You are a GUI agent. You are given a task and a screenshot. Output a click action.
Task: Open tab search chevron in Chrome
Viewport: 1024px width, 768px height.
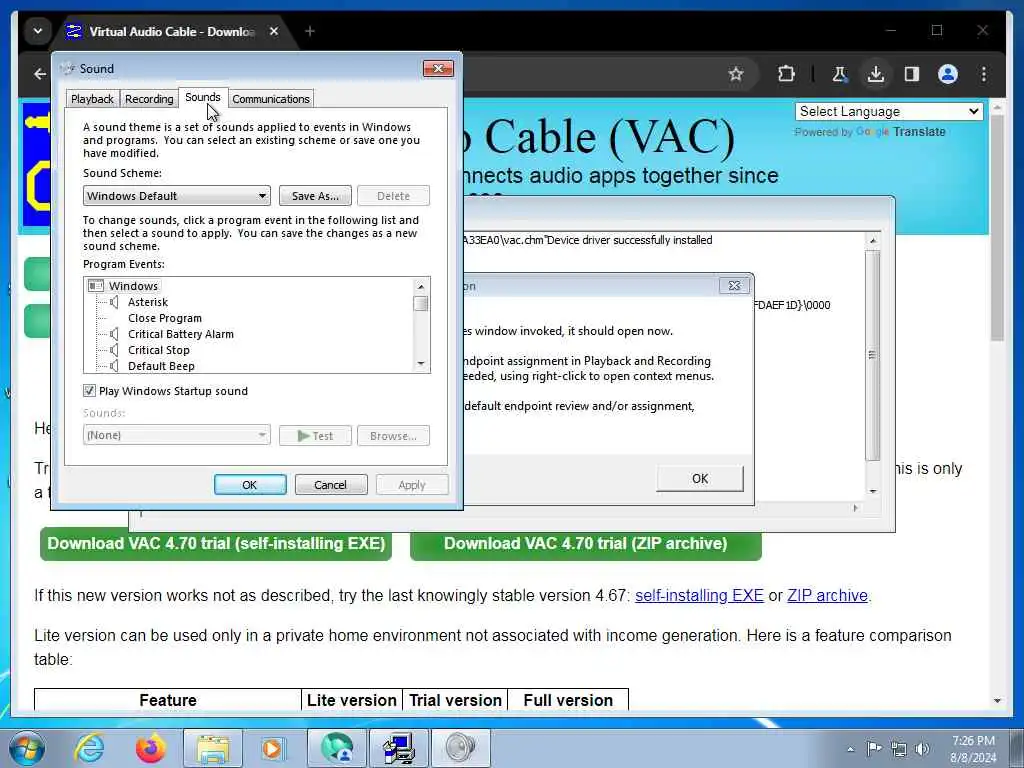pos(38,31)
